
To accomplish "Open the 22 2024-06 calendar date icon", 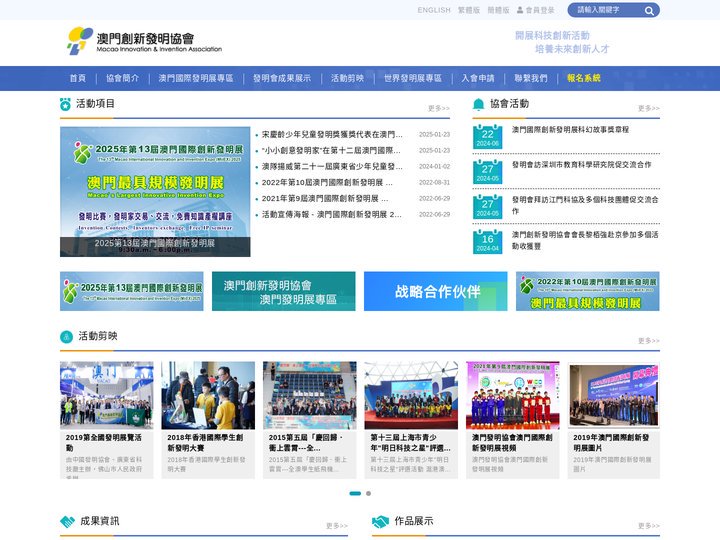I will 487,136.
